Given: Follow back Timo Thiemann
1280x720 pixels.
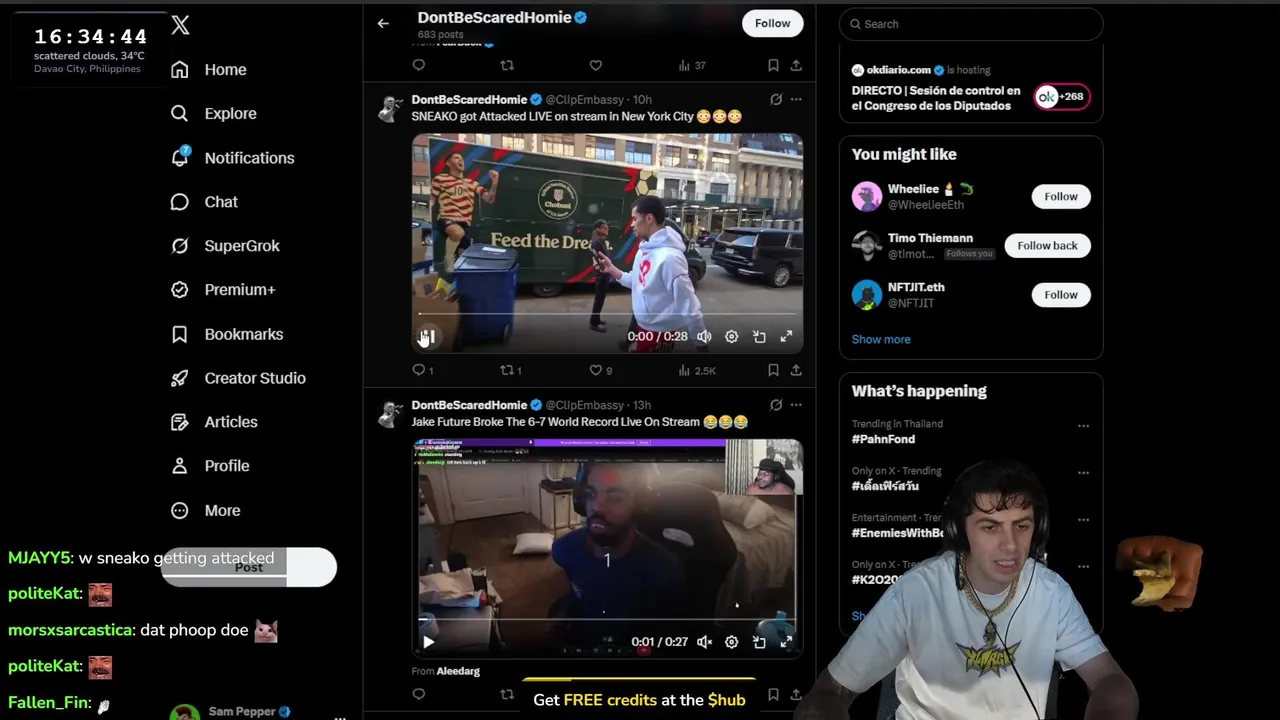Looking at the screenshot, I should coord(1047,245).
